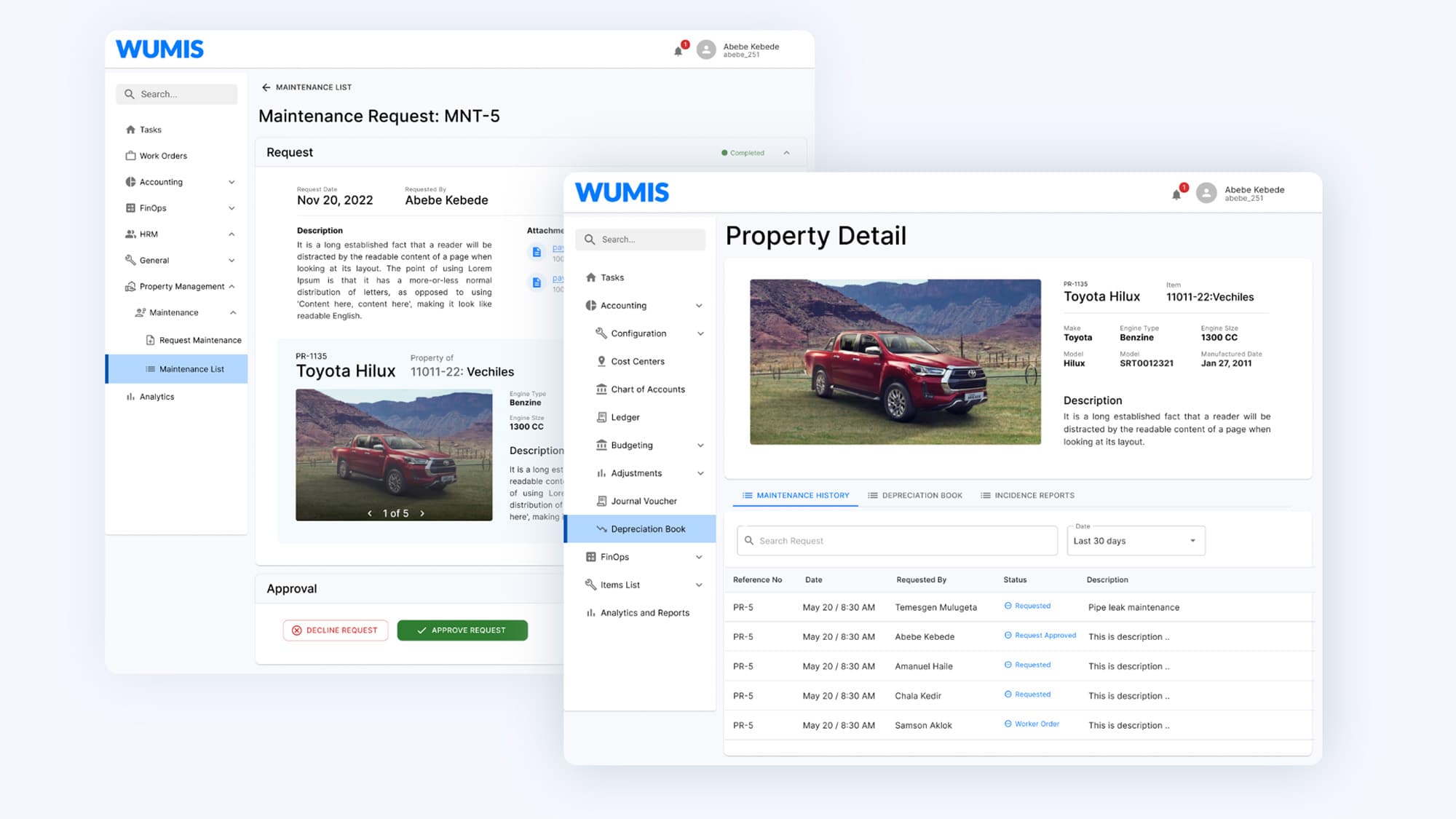The height and width of the screenshot is (819, 1456).
Task: Click Analytics bar chart icon
Action: [130, 397]
